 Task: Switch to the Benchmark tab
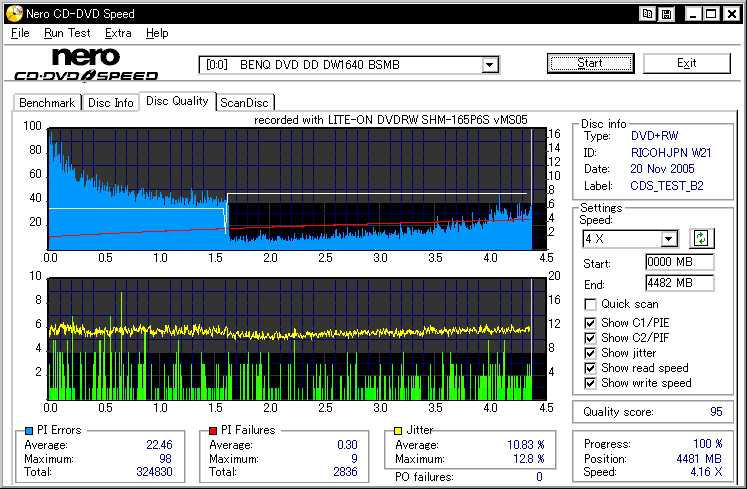click(47, 102)
